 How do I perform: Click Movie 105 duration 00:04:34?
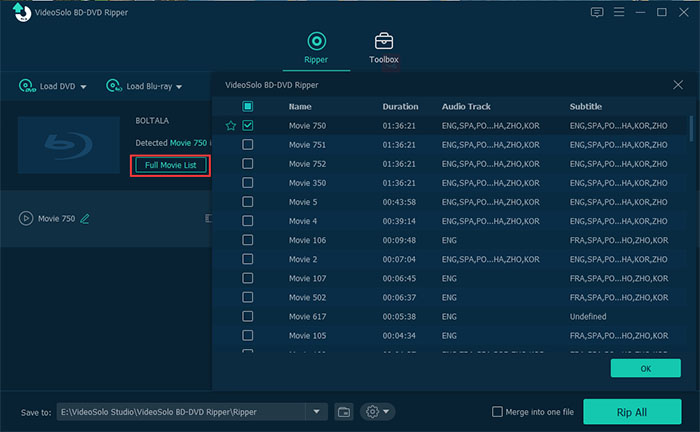point(399,336)
